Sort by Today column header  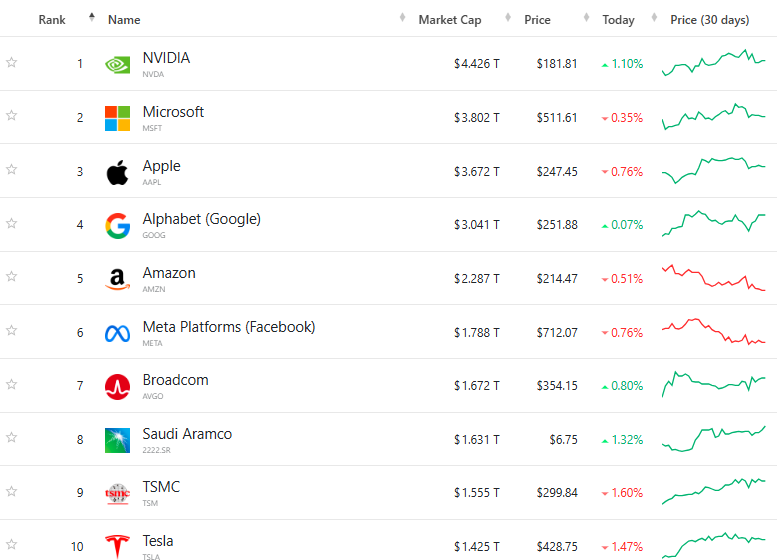pos(618,20)
